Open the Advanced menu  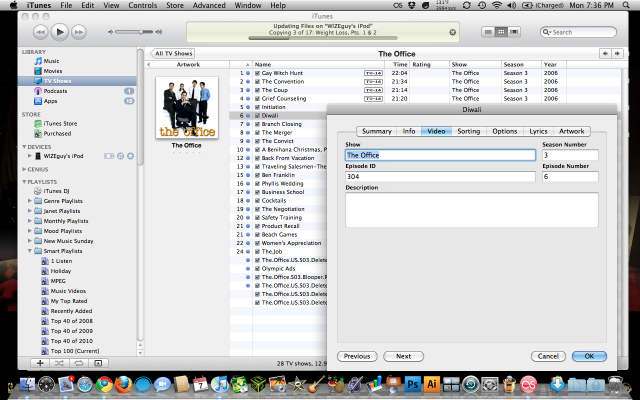(x=209, y=5)
